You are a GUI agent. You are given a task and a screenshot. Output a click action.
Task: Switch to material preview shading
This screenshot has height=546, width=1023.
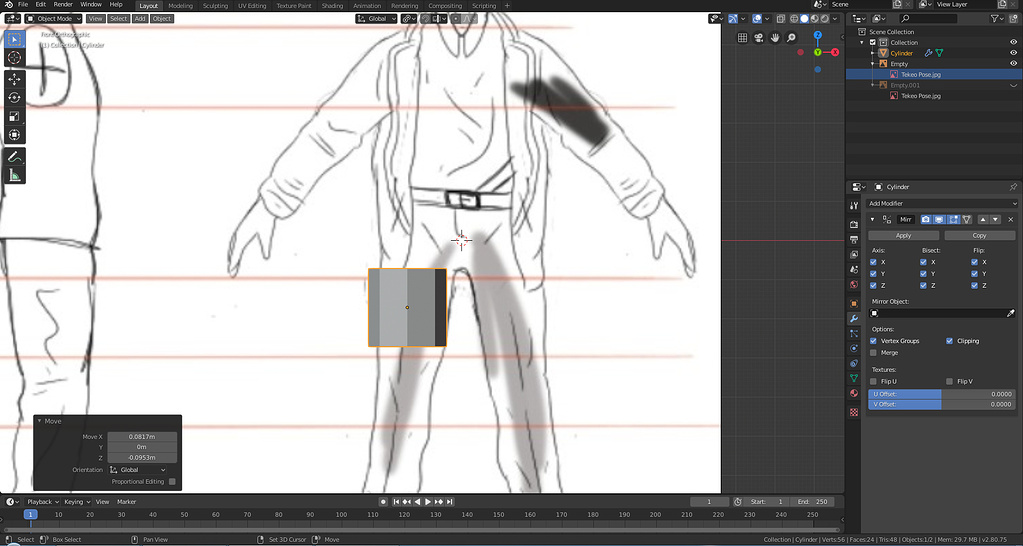click(815, 19)
